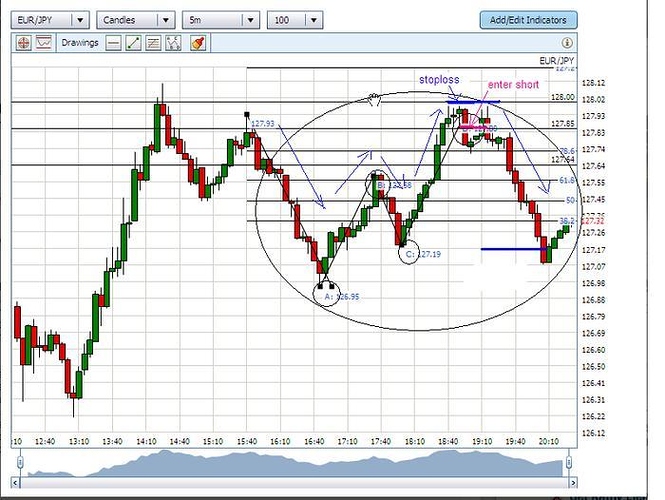The height and width of the screenshot is (500, 665).
Task: Click the chart info icon
Action: pyautogui.click(x=567, y=42)
